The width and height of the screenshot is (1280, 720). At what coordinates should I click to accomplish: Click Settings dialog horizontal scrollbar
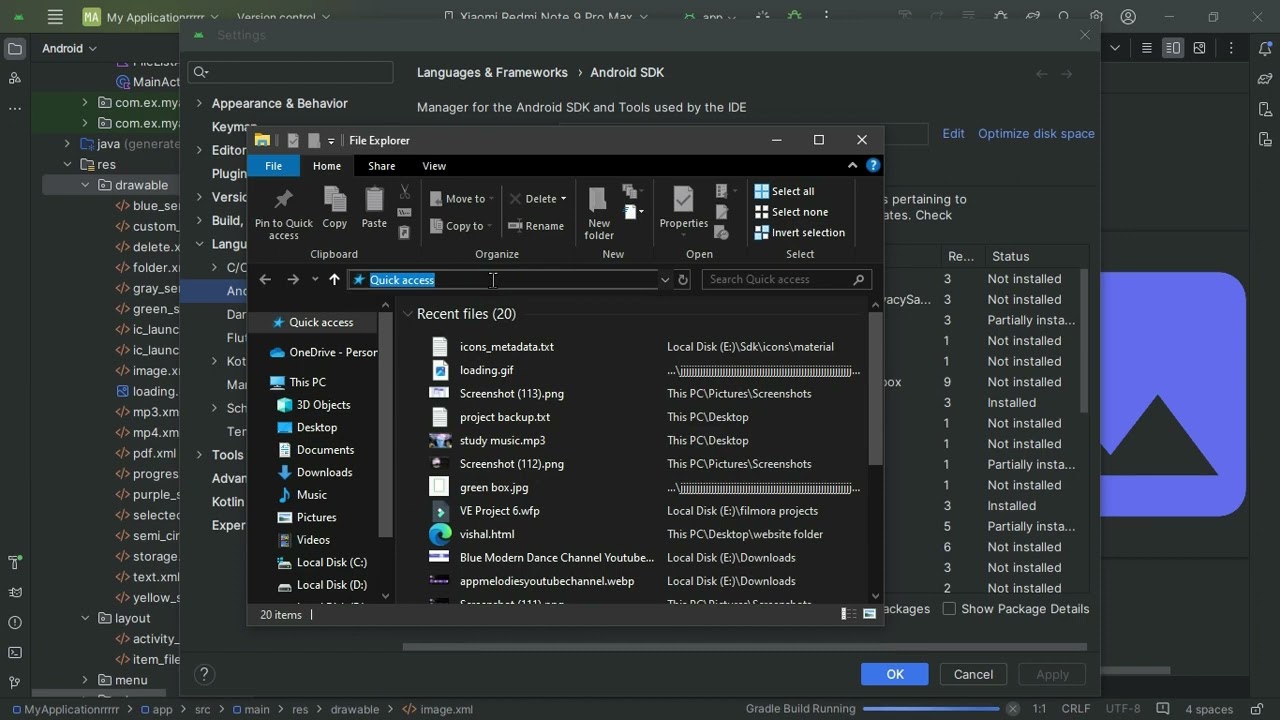click(x=744, y=647)
